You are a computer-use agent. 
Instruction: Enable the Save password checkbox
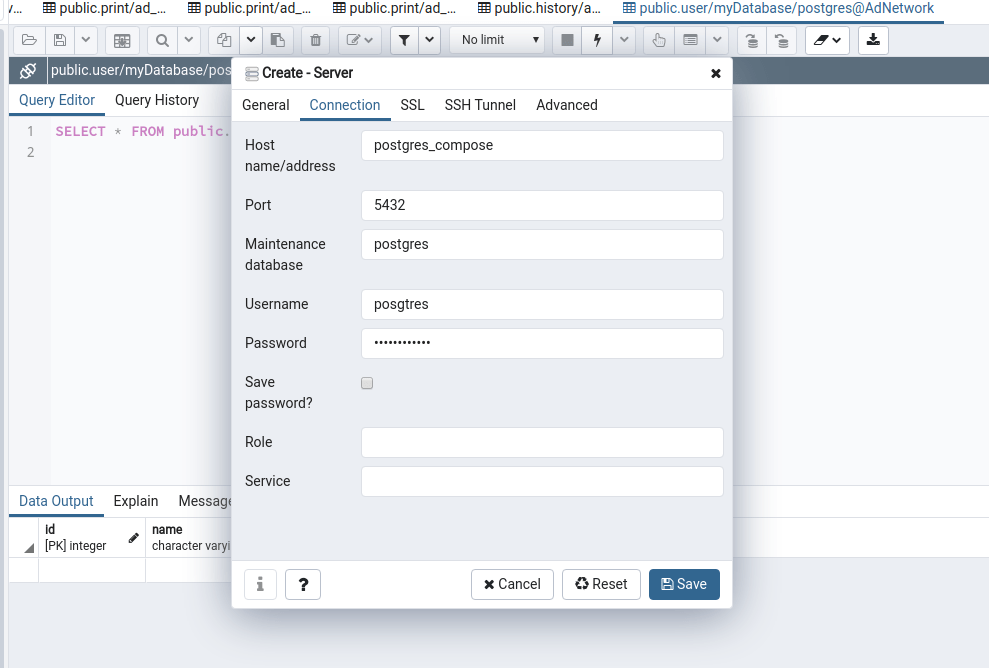[x=367, y=383]
